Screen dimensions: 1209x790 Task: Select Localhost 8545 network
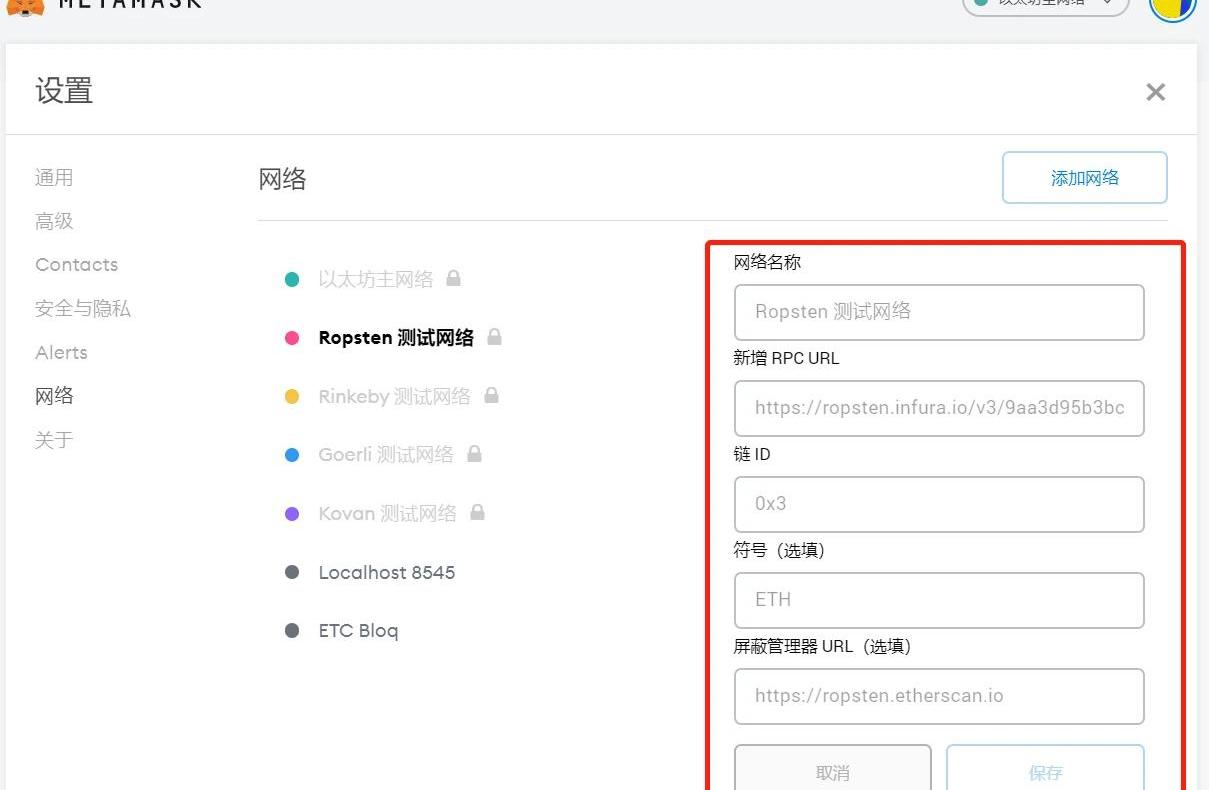(387, 573)
